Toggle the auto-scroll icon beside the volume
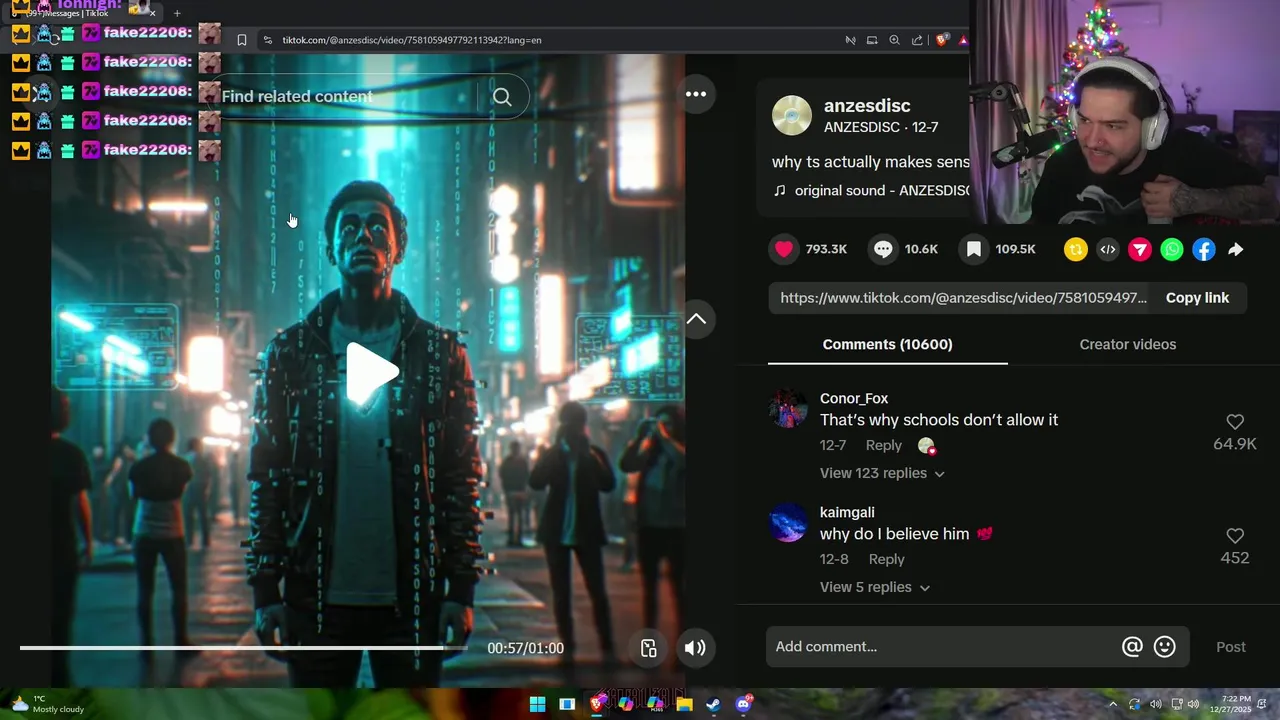The height and width of the screenshot is (720, 1280). coord(648,648)
